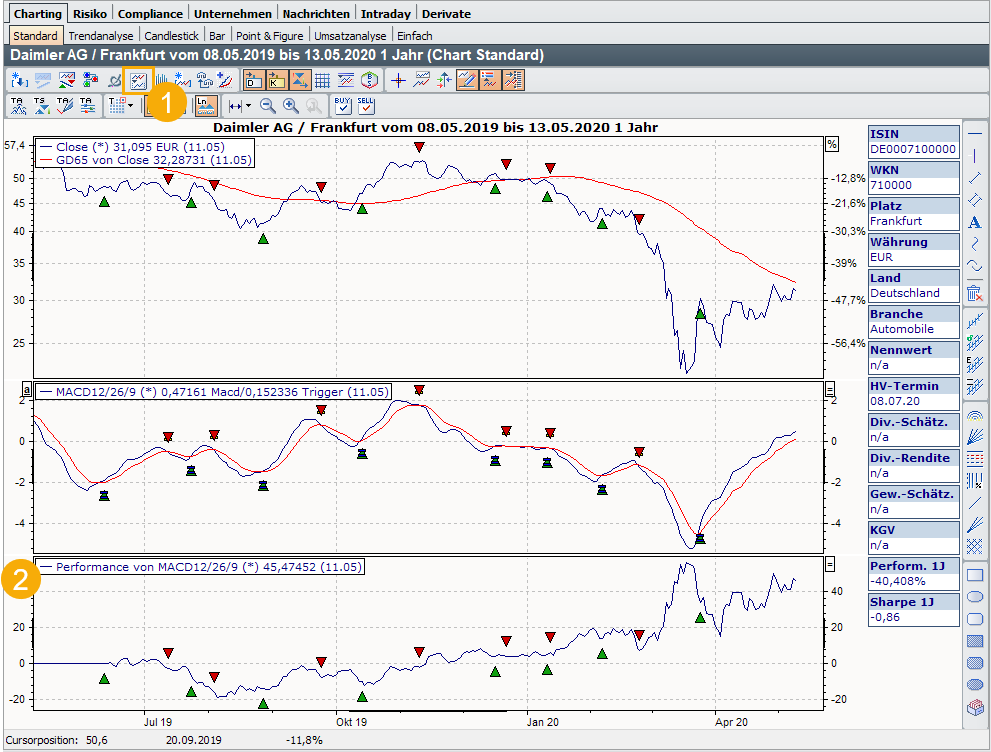Click the text annotation 'A' tool

[975, 222]
